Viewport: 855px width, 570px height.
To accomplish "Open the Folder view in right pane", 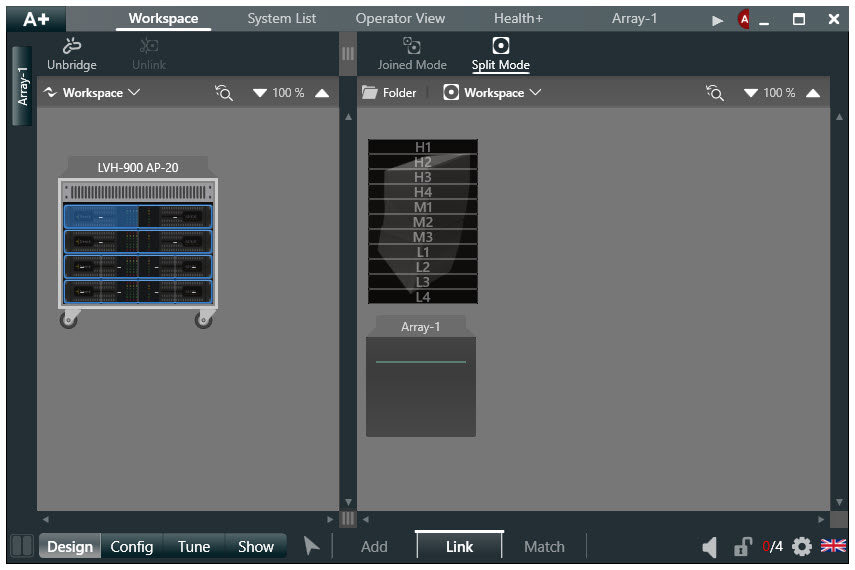I will [389, 93].
